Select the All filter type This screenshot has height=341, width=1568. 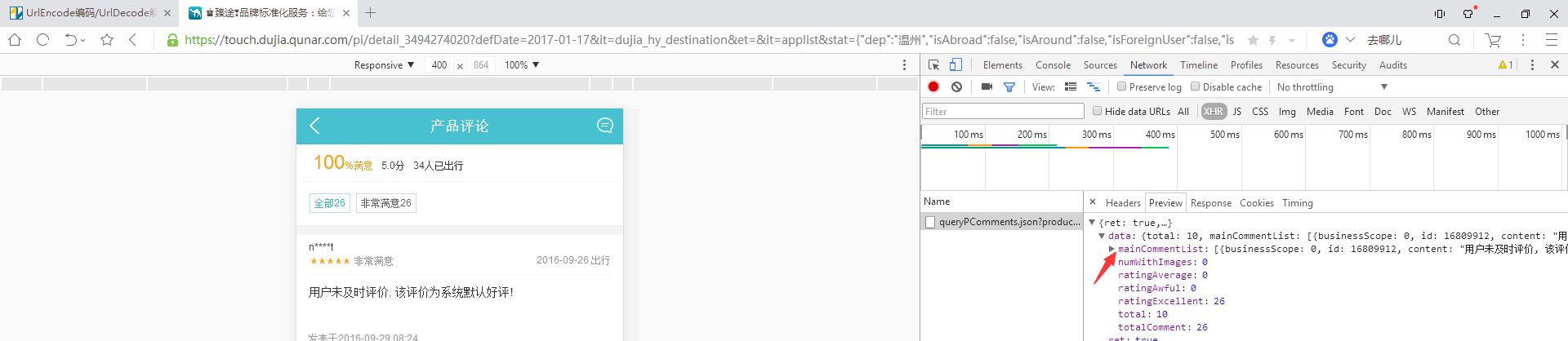pyautogui.click(x=1183, y=112)
